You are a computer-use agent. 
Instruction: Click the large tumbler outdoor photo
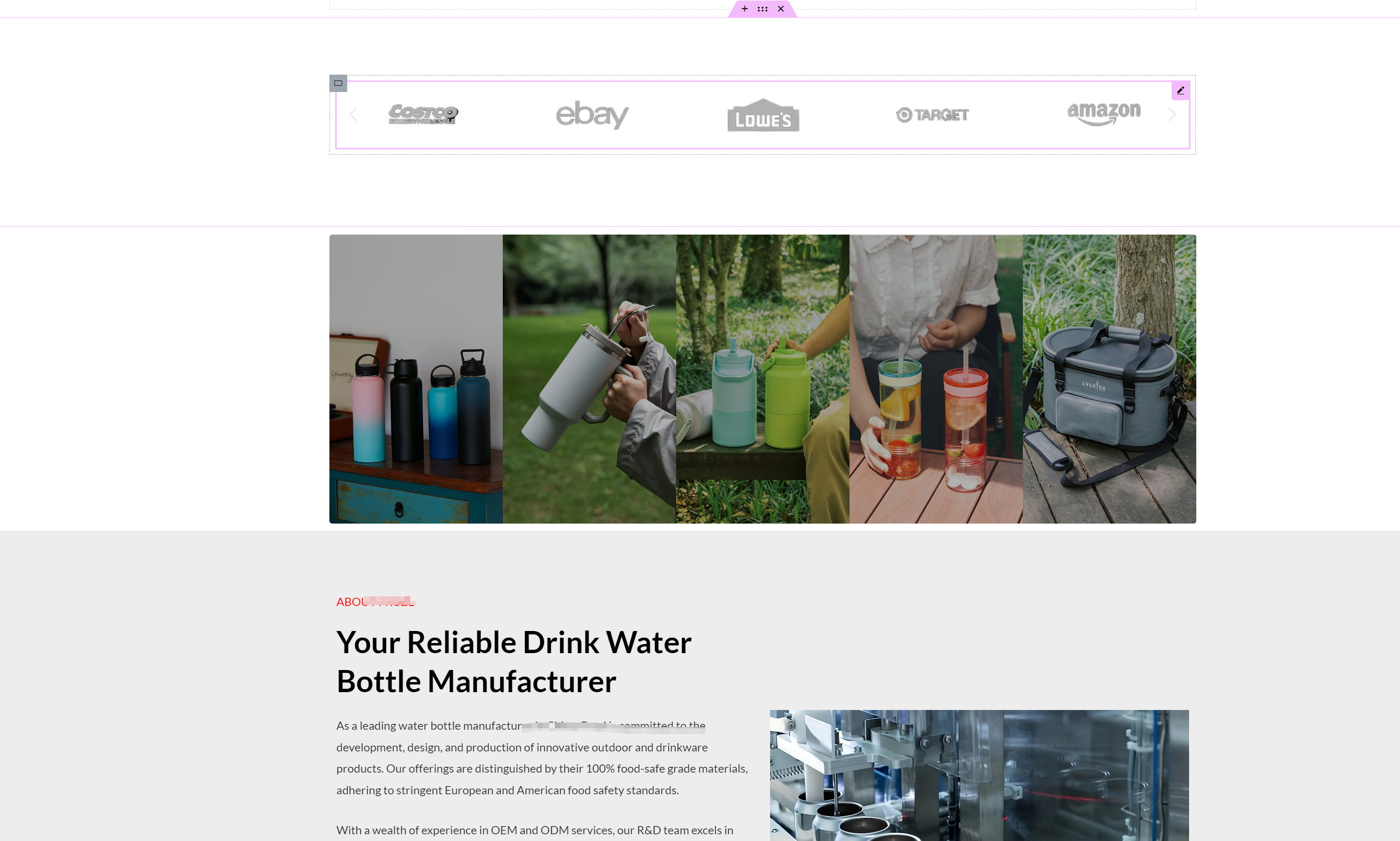click(589, 378)
